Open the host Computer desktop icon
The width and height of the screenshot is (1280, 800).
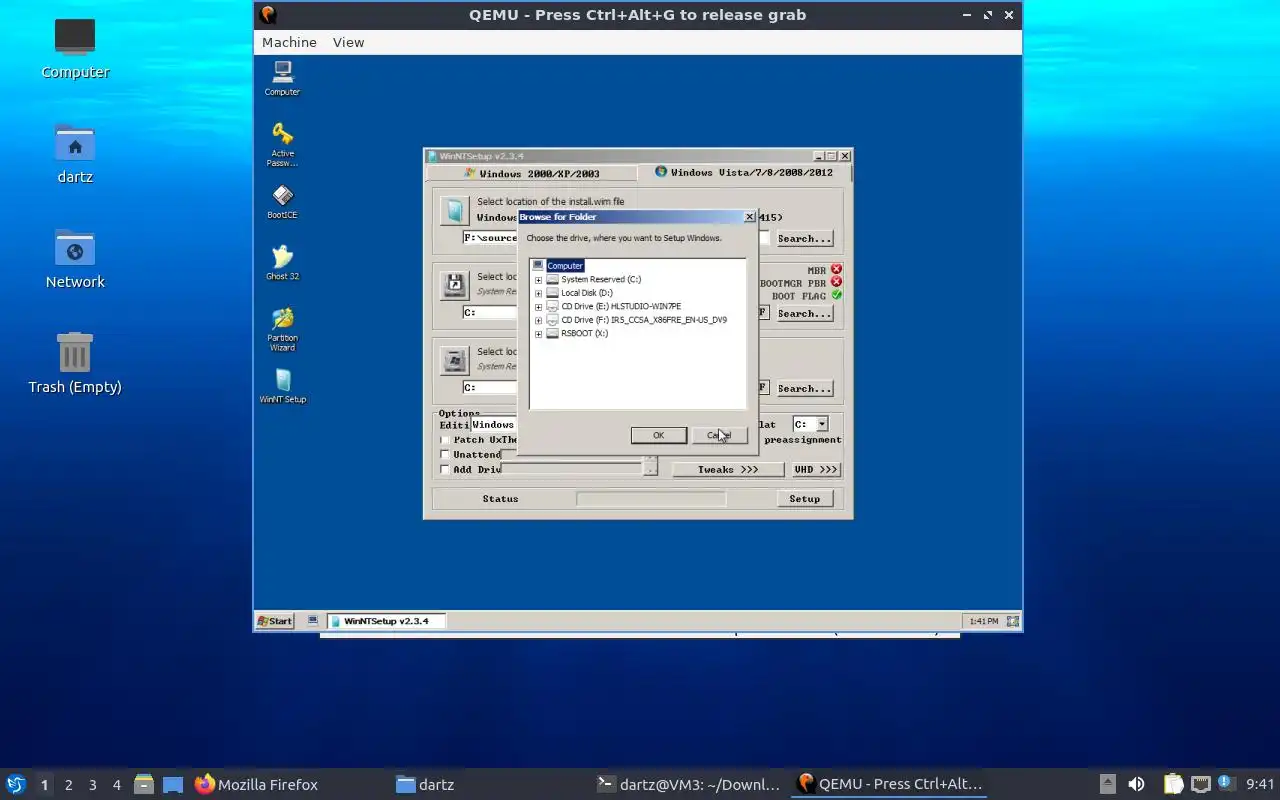pyautogui.click(x=75, y=48)
